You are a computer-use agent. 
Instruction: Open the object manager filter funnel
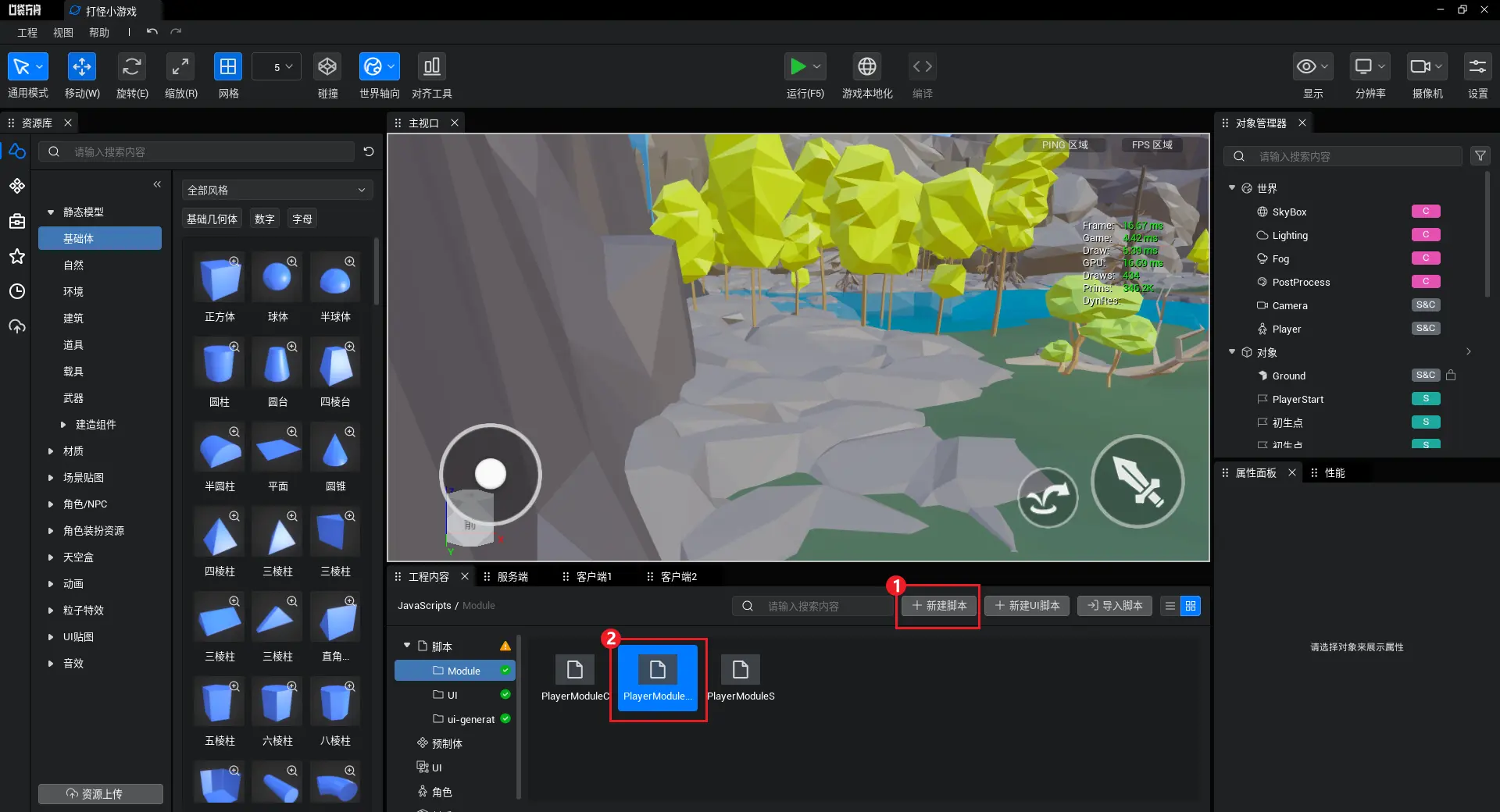(x=1480, y=156)
